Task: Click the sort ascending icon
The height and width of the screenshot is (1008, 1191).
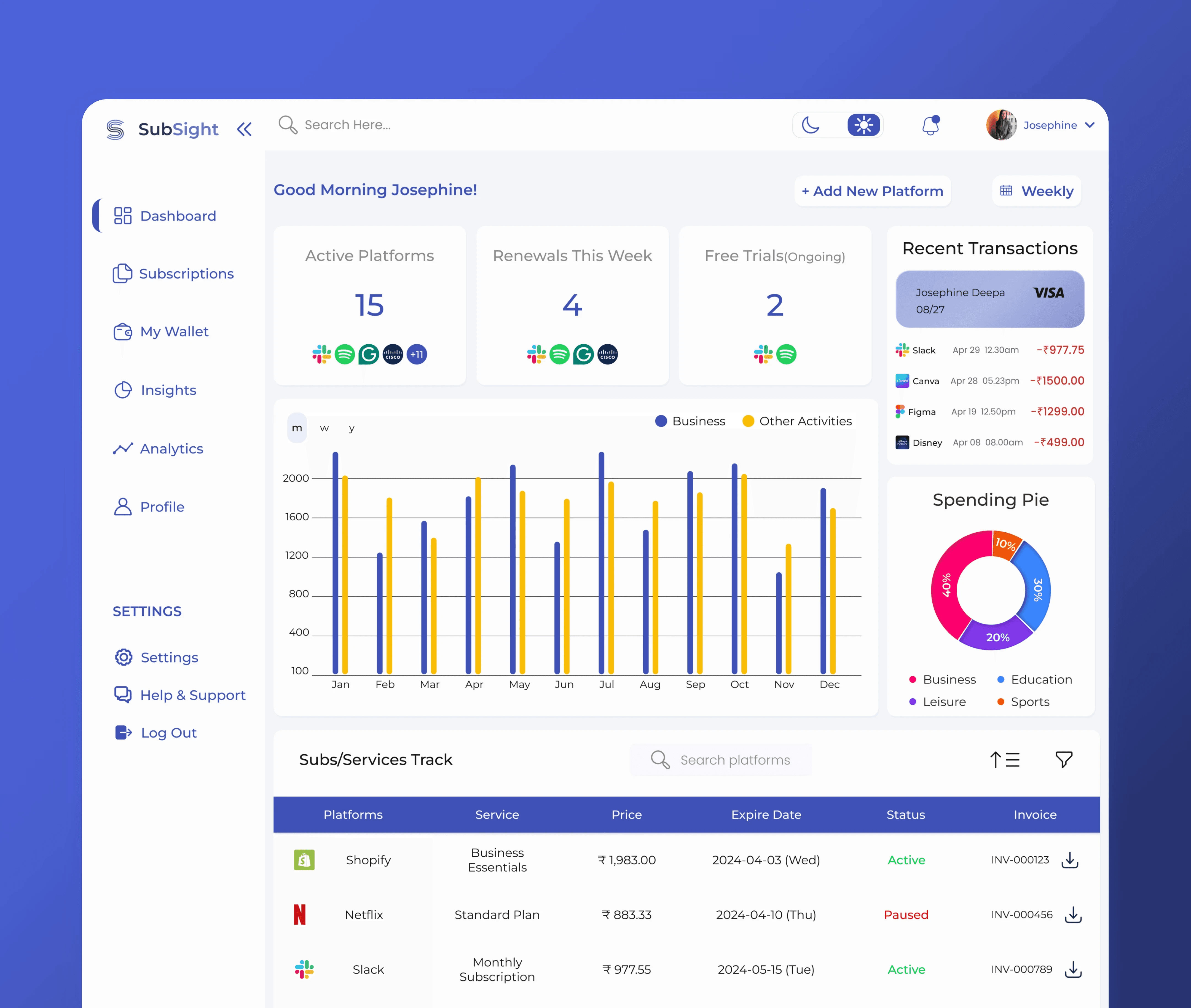Action: tap(1004, 759)
